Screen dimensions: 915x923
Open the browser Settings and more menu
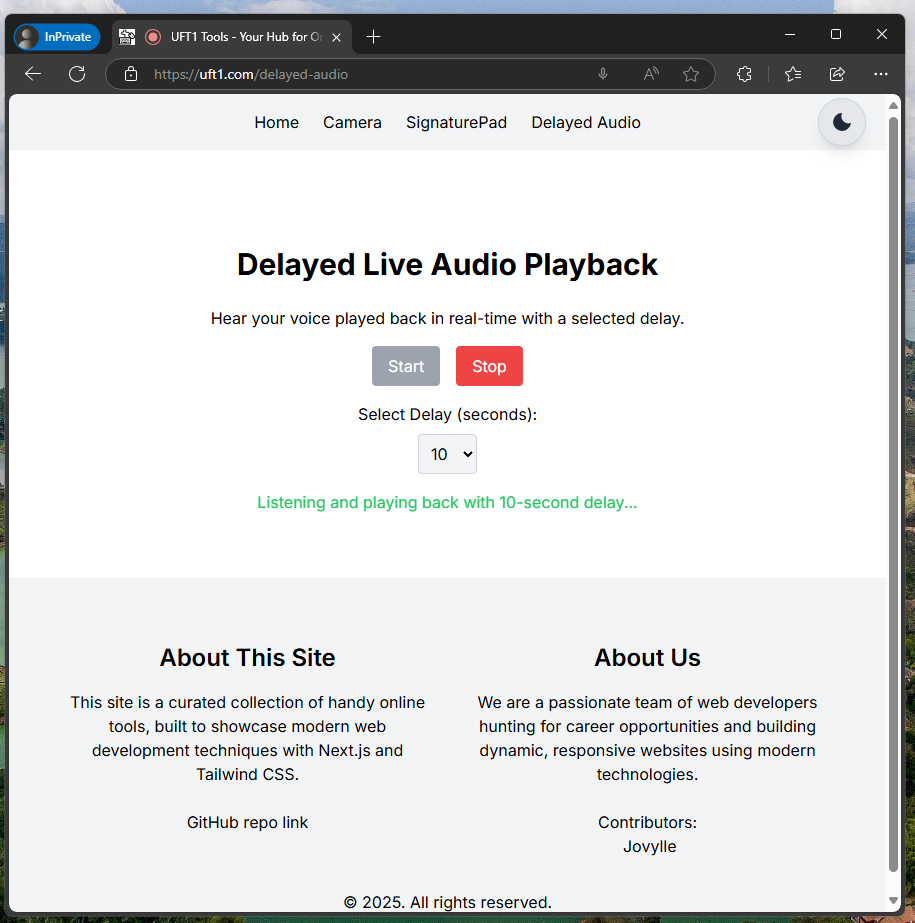pyautogui.click(x=881, y=74)
